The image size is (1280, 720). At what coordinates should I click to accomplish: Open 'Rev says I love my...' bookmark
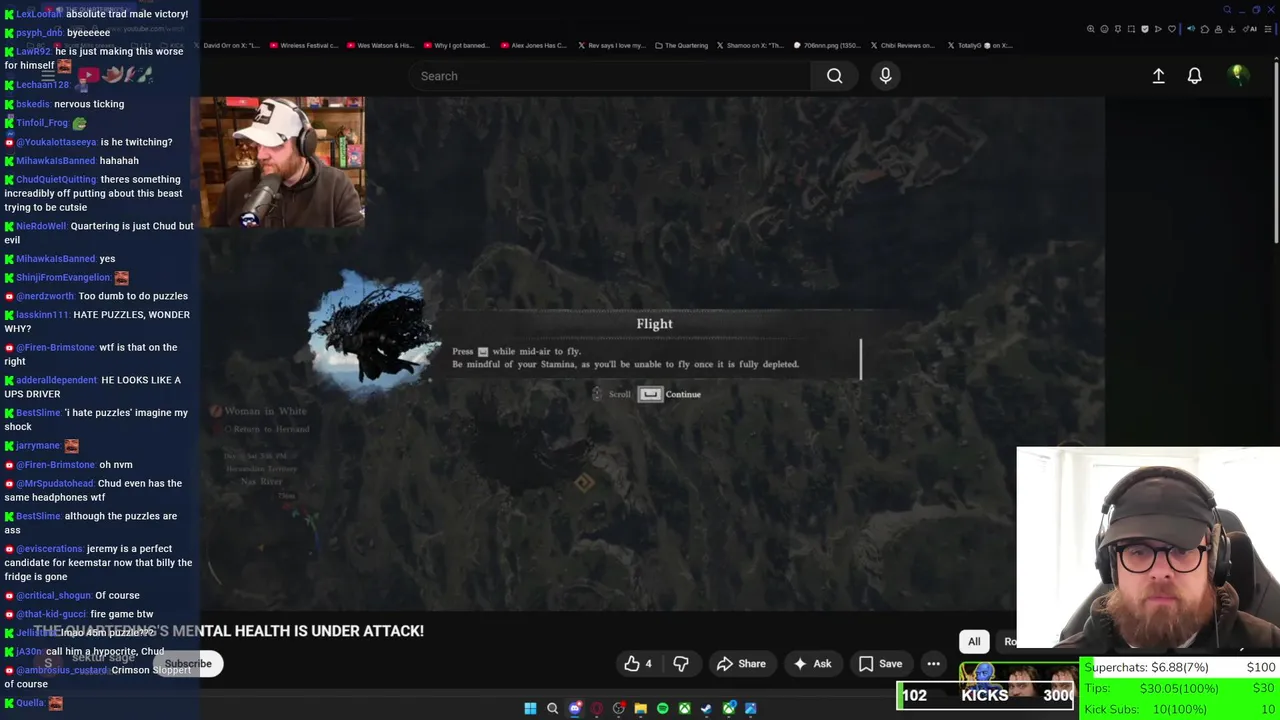610,45
